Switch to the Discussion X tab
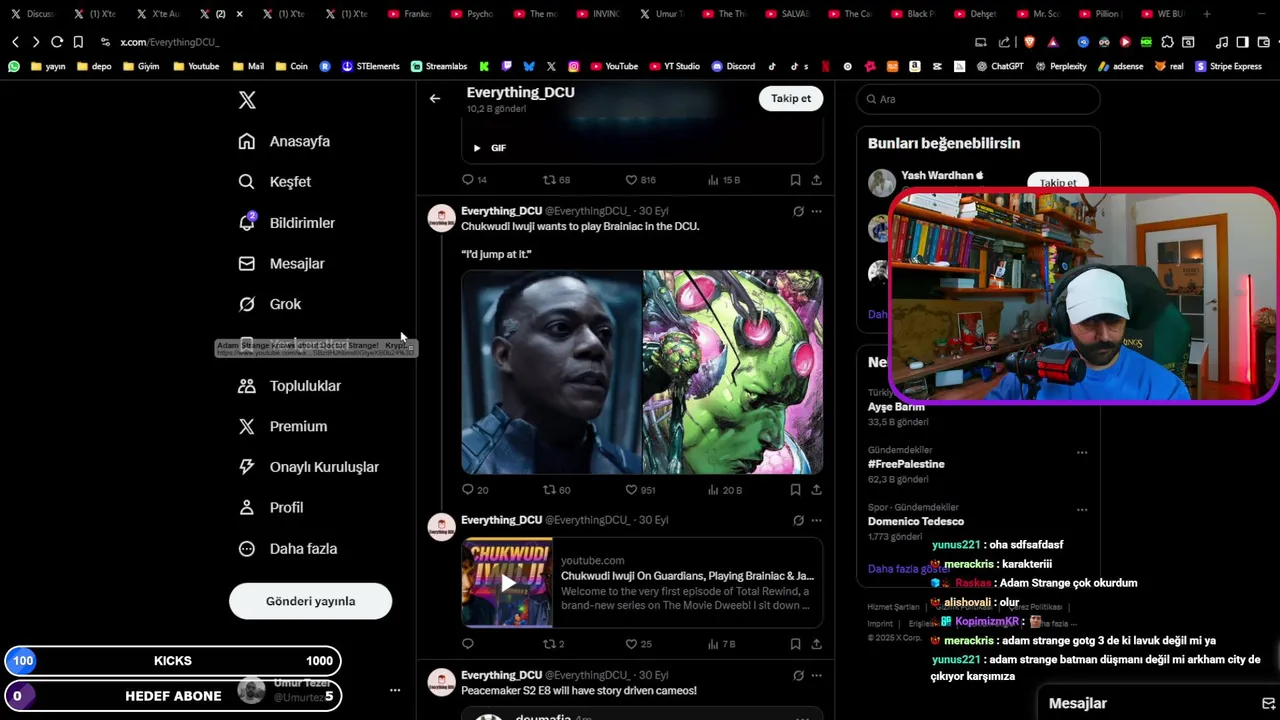The image size is (1280, 720). (x=33, y=14)
